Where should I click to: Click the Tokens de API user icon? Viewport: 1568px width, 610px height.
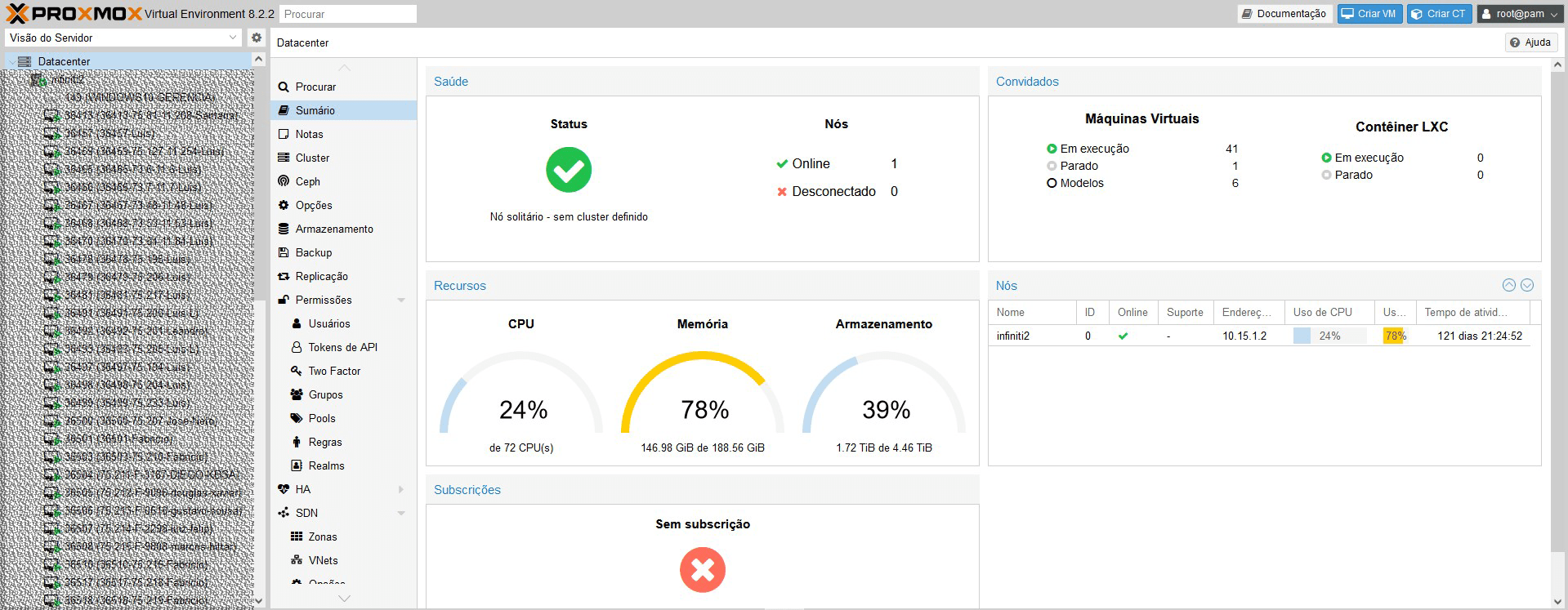click(297, 347)
